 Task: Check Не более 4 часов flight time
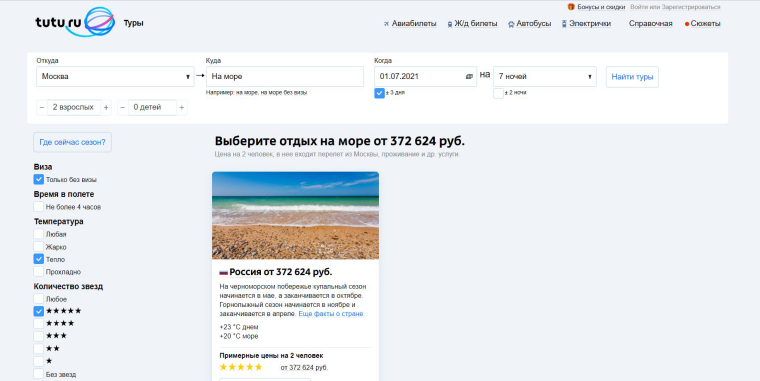pyautogui.click(x=39, y=206)
